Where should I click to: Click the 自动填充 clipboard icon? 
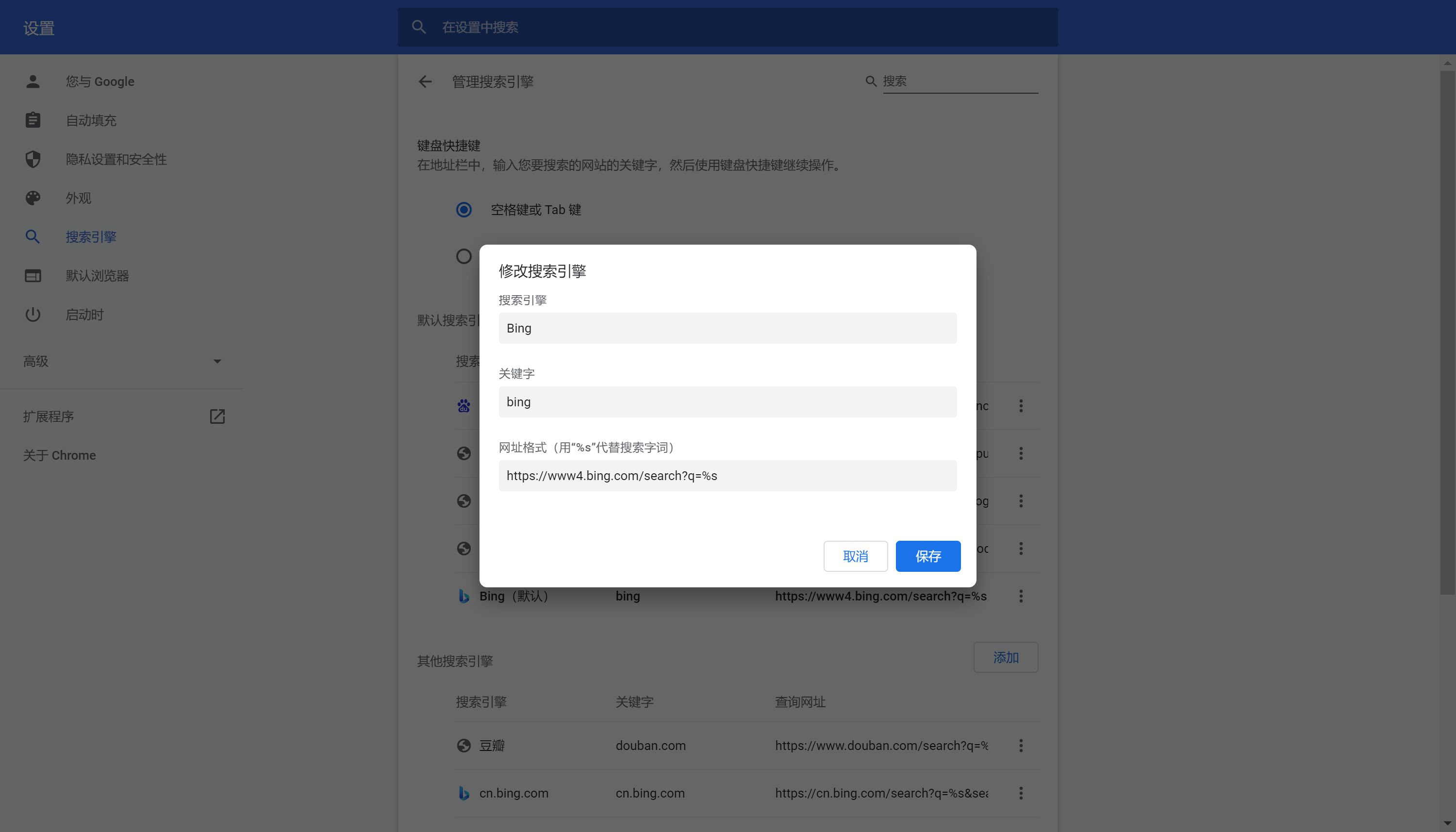tap(33, 120)
